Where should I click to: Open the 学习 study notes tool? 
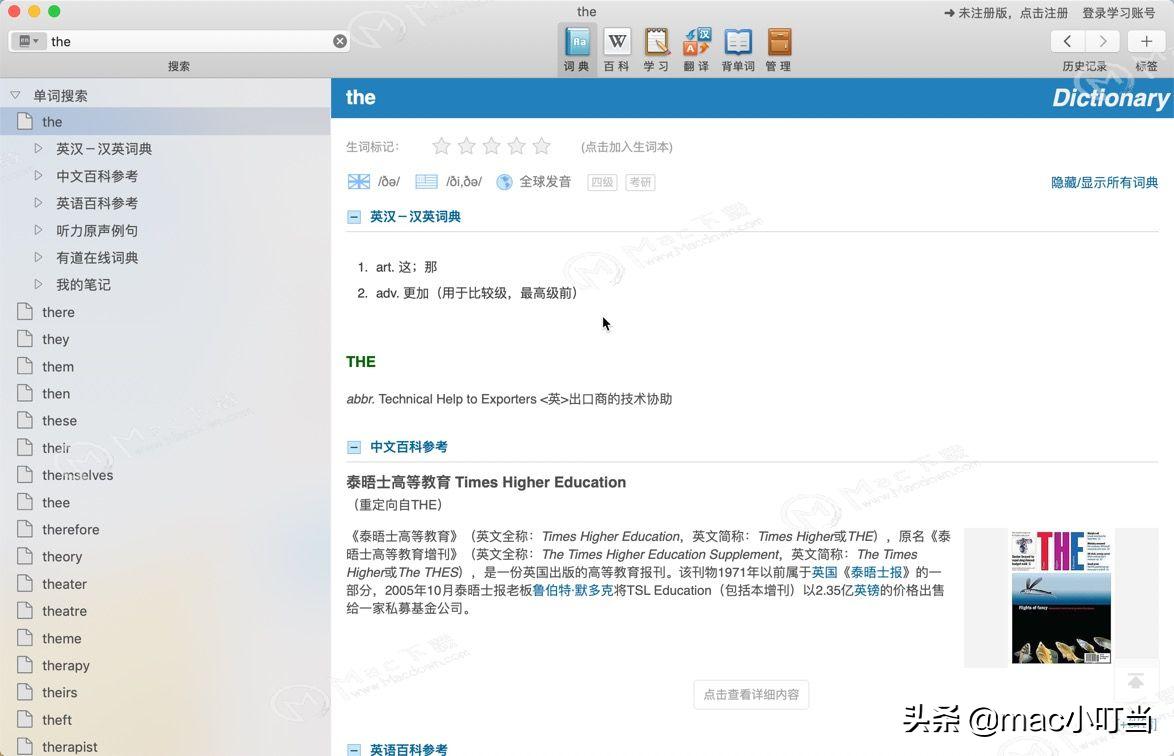click(x=656, y=45)
